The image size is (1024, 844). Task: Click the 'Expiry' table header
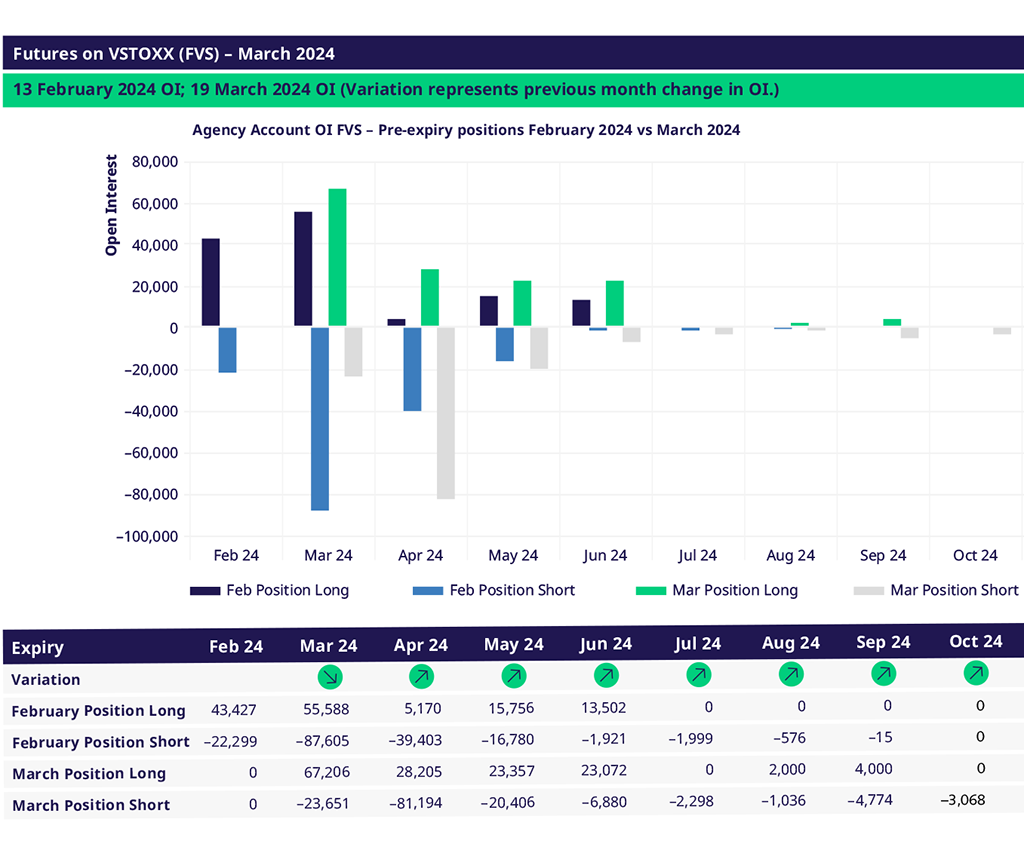[37, 648]
